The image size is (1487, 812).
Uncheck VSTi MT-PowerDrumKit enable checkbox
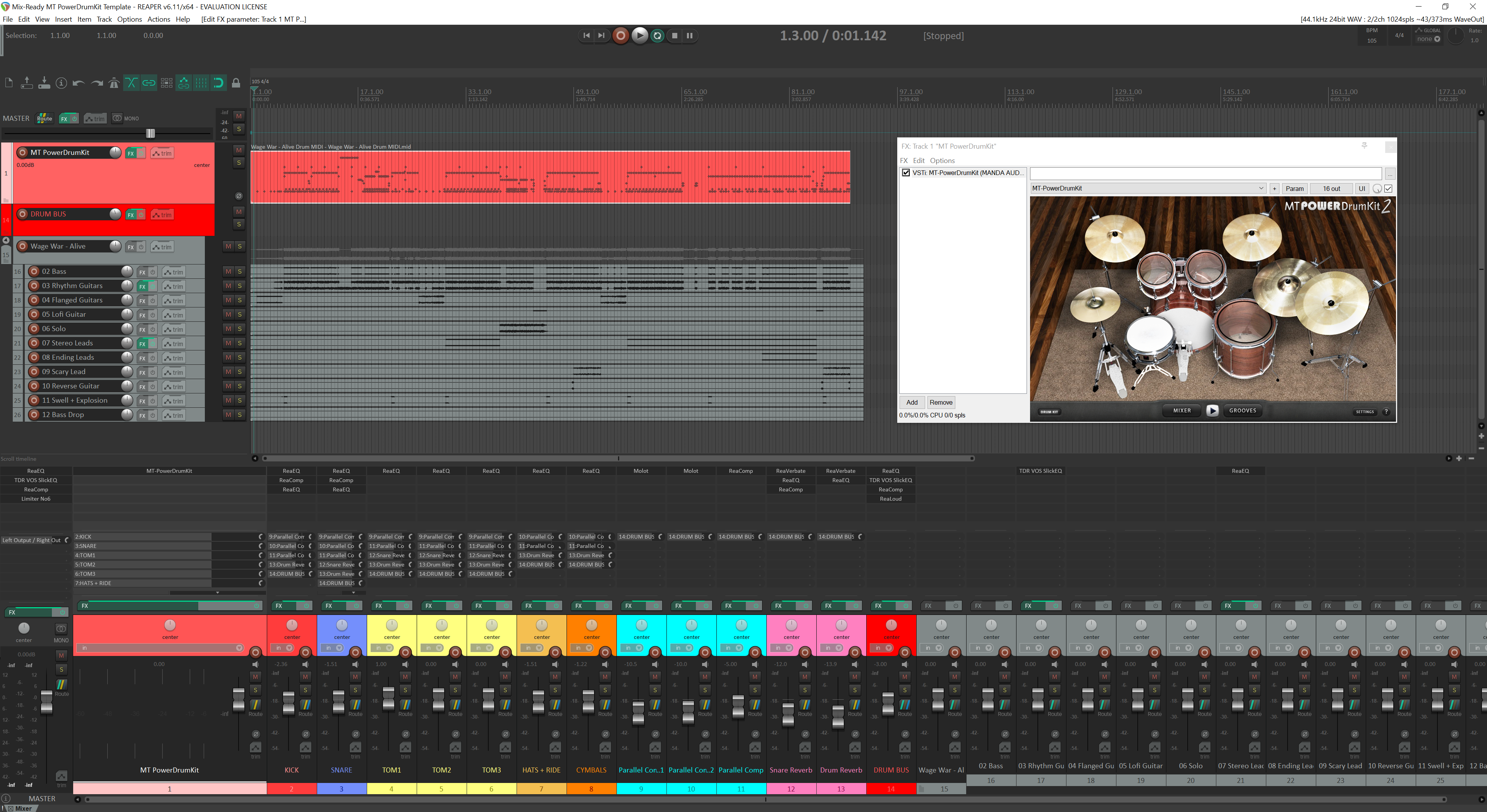coord(906,173)
